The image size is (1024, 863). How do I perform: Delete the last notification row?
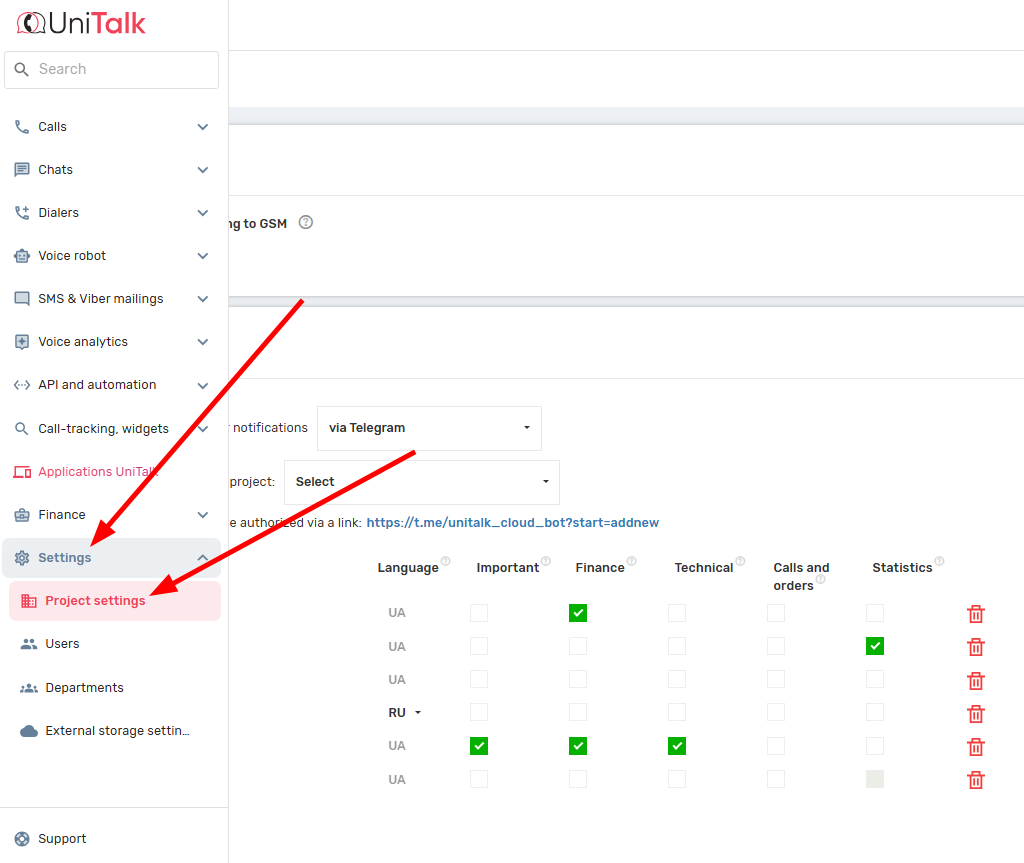pos(976,780)
